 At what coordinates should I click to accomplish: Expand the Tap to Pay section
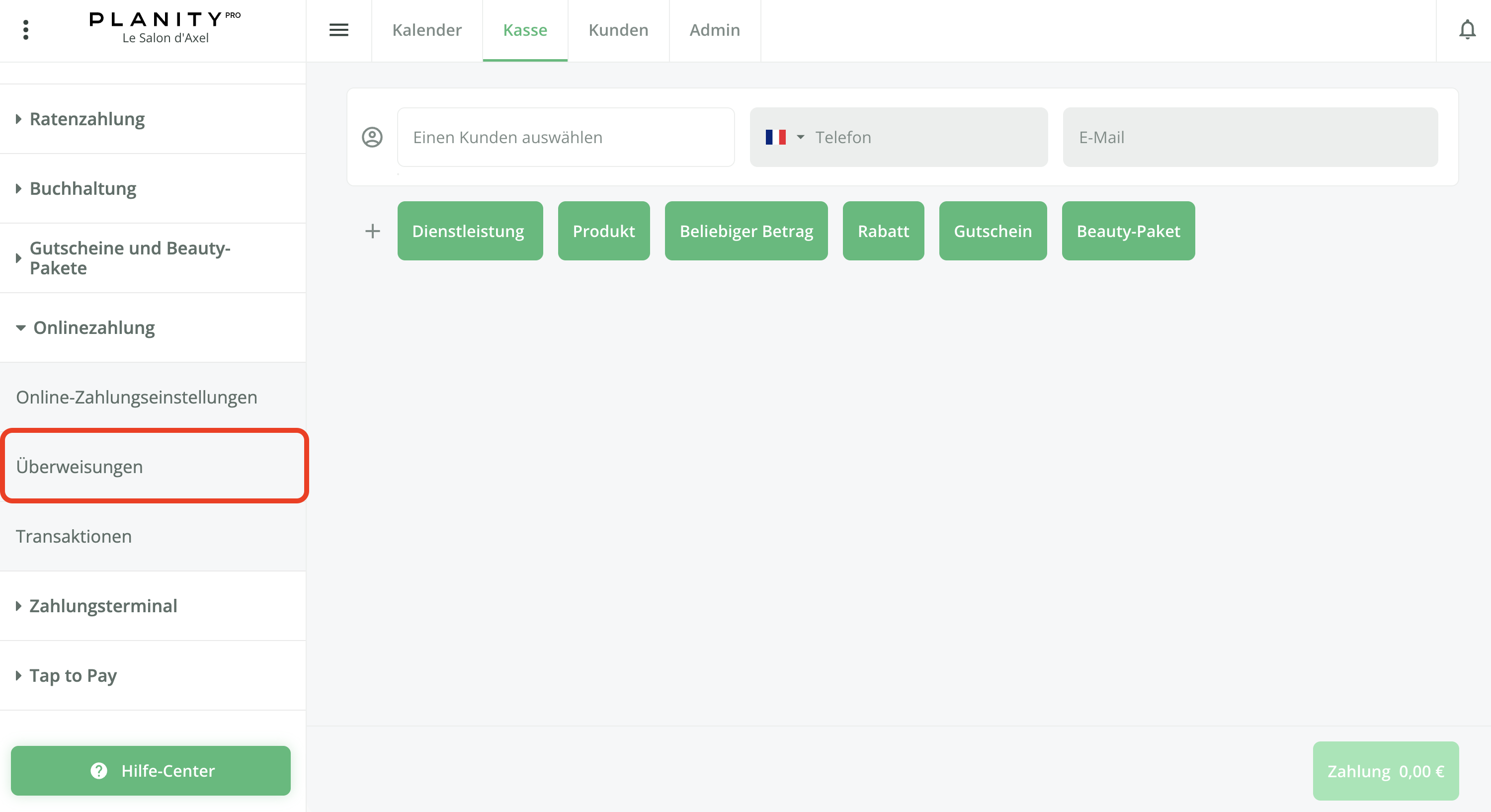click(x=73, y=675)
